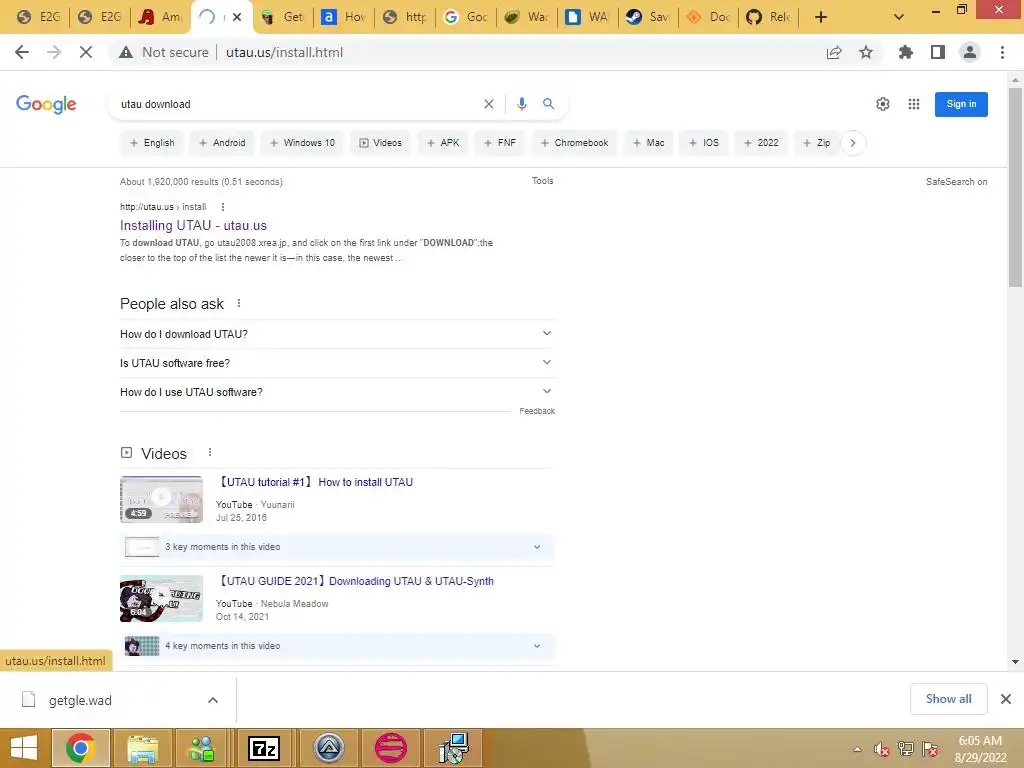The image size is (1024, 768).
Task: Expand 4 key moments in this video
Action: click(x=338, y=646)
